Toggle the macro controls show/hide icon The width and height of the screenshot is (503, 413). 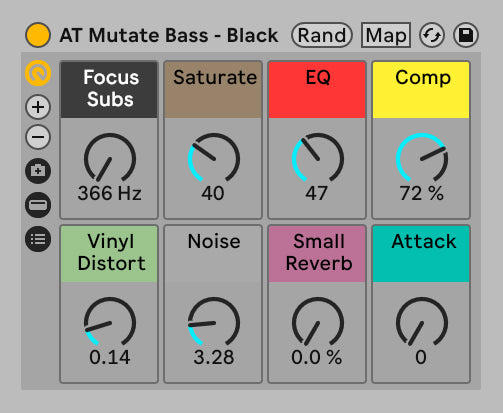(38, 73)
